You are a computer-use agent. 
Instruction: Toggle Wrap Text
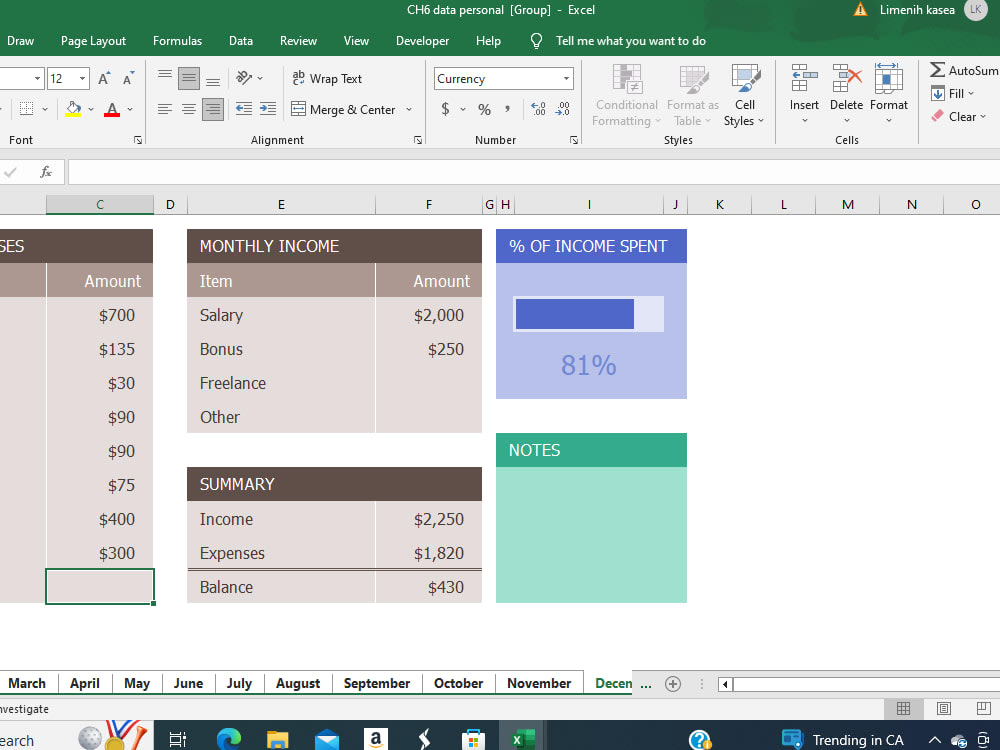click(x=327, y=78)
